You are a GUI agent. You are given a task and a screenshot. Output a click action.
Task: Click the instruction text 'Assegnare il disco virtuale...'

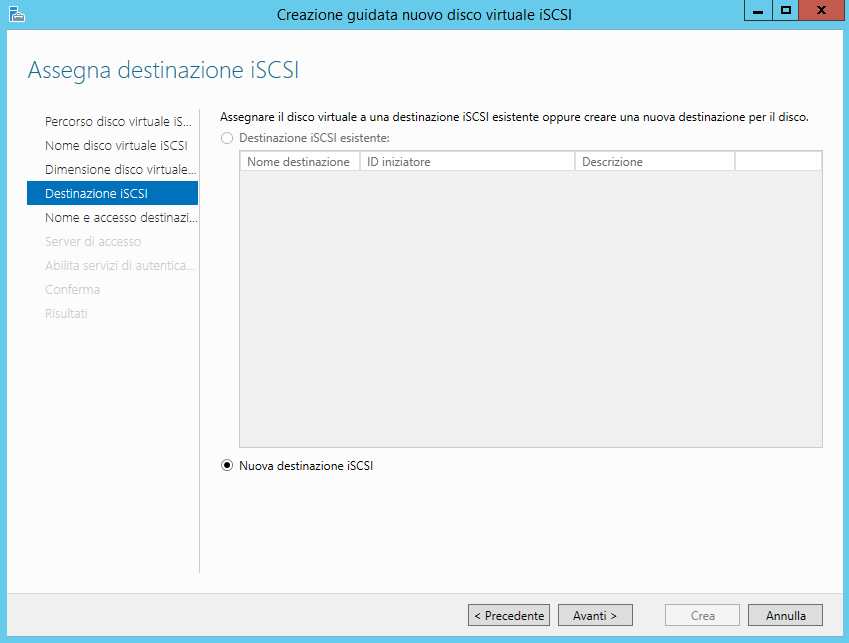514,117
